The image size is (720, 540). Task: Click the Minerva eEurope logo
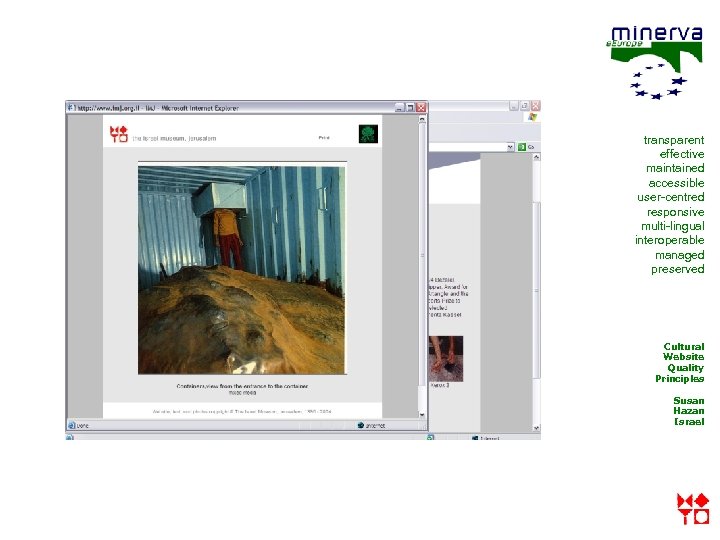pyautogui.click(x=654, y=62)
